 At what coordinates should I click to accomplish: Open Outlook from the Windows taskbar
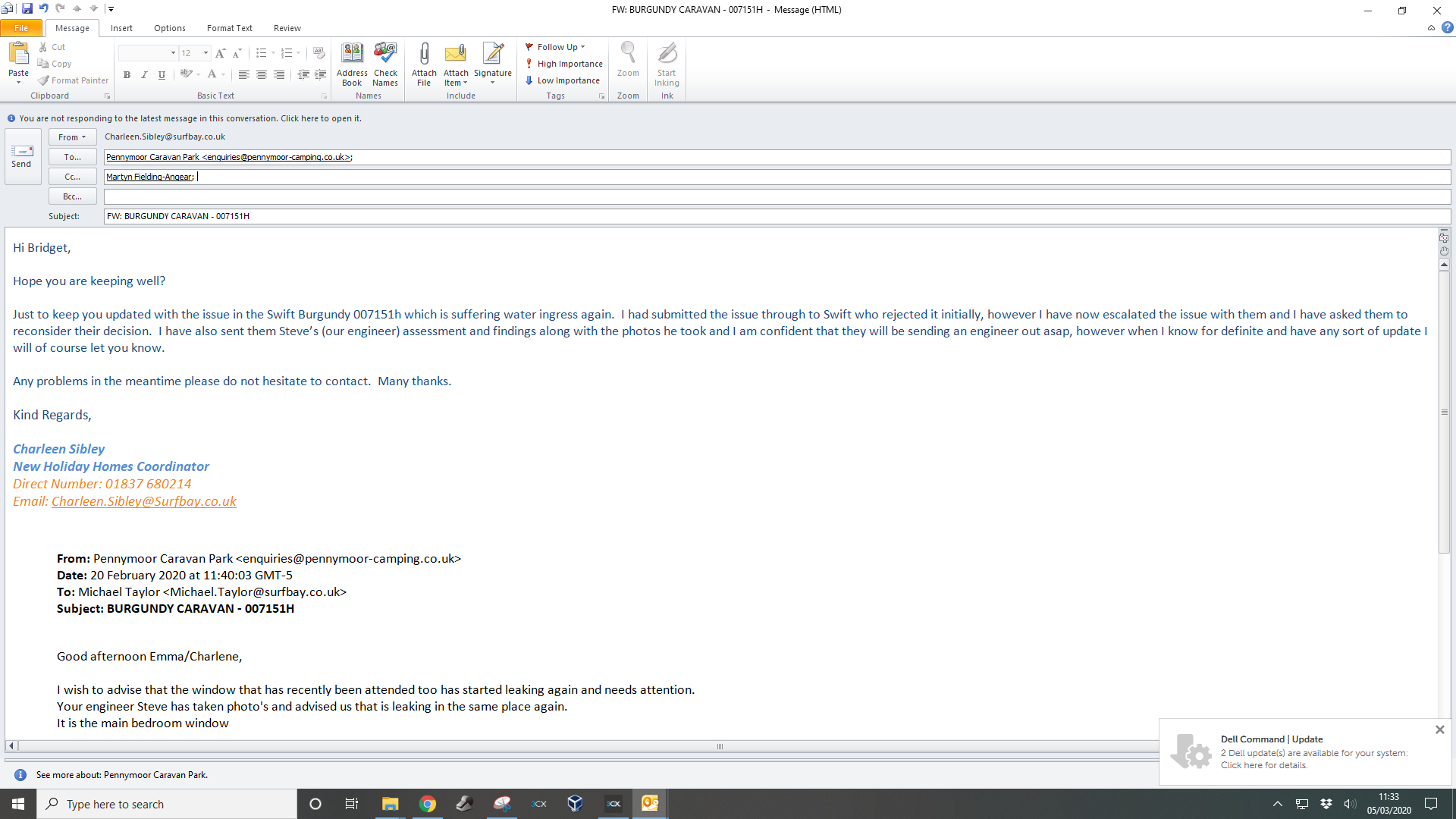tap(650, 804)
